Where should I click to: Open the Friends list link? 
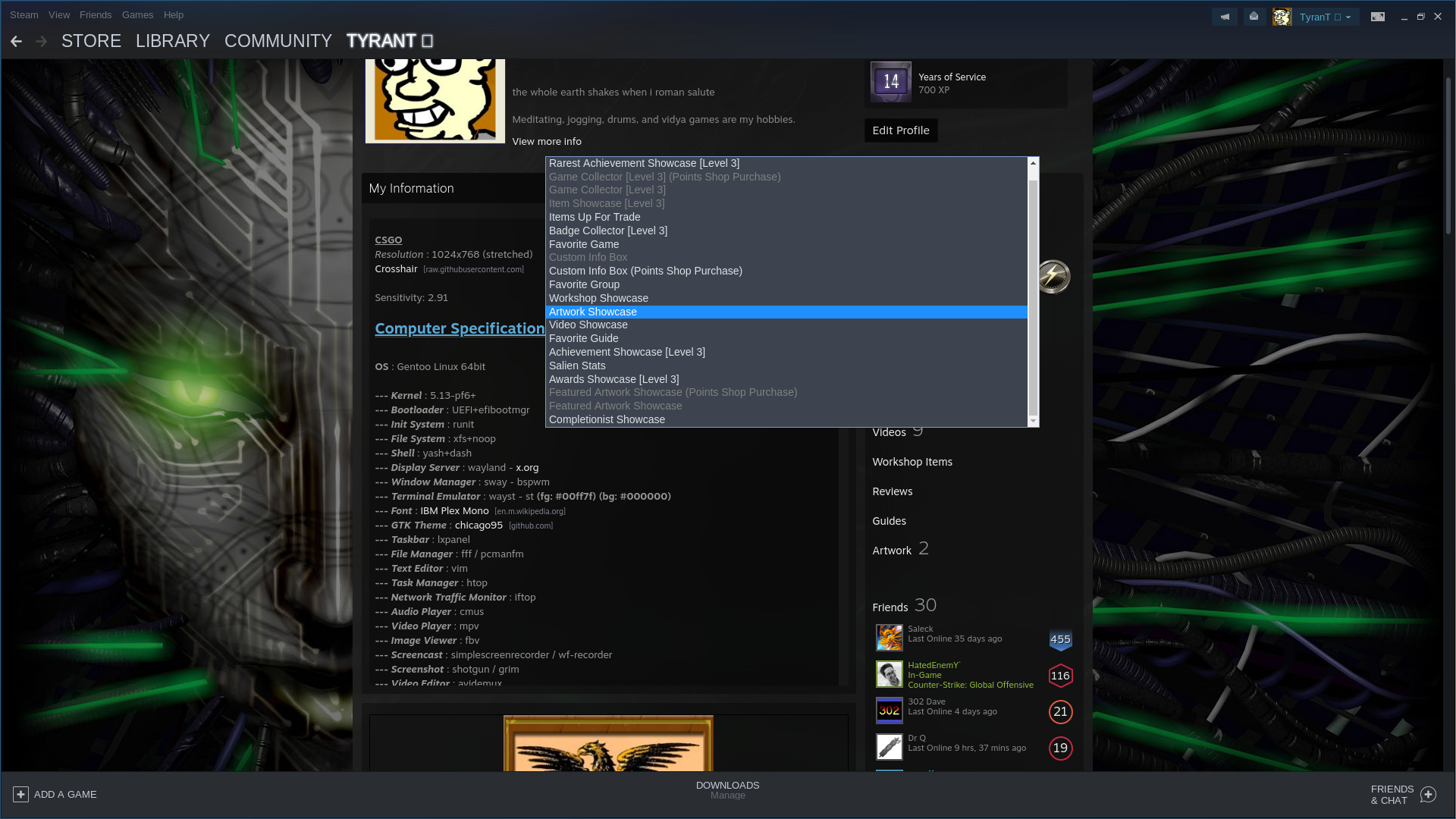pos(890,607)
